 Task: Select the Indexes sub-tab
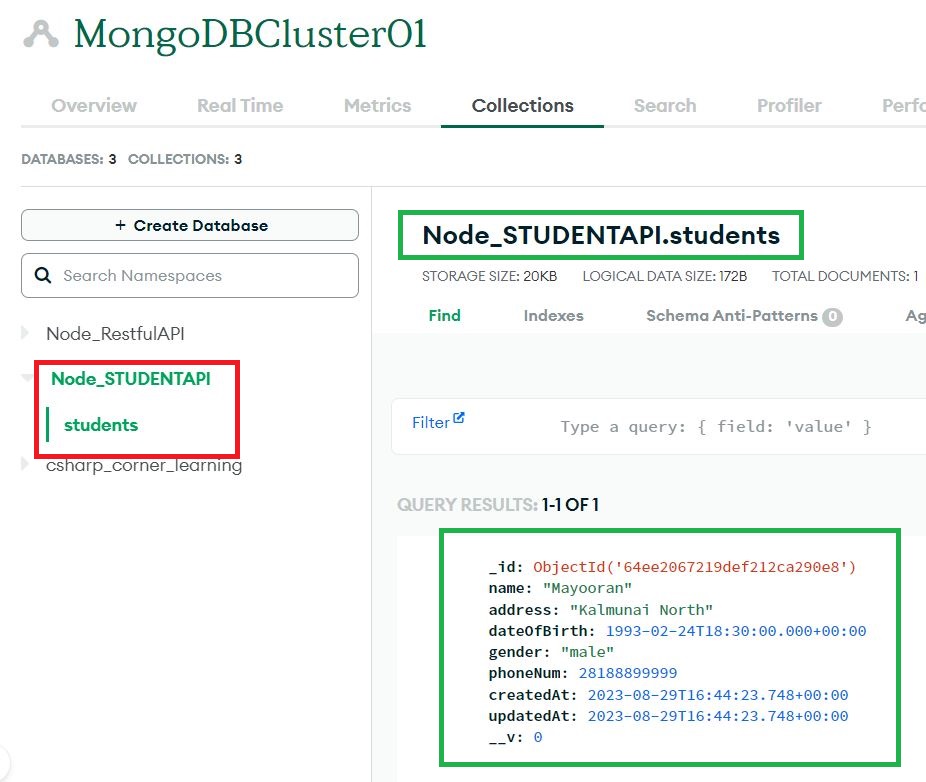point(553,316)
